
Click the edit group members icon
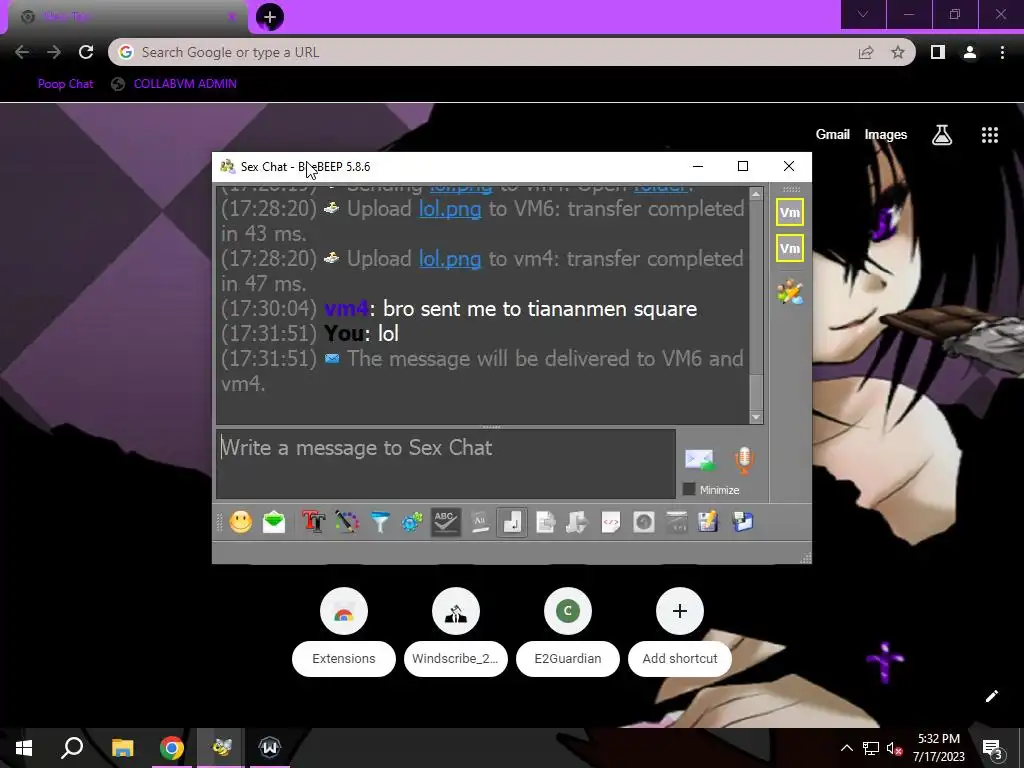click(790, 292)
